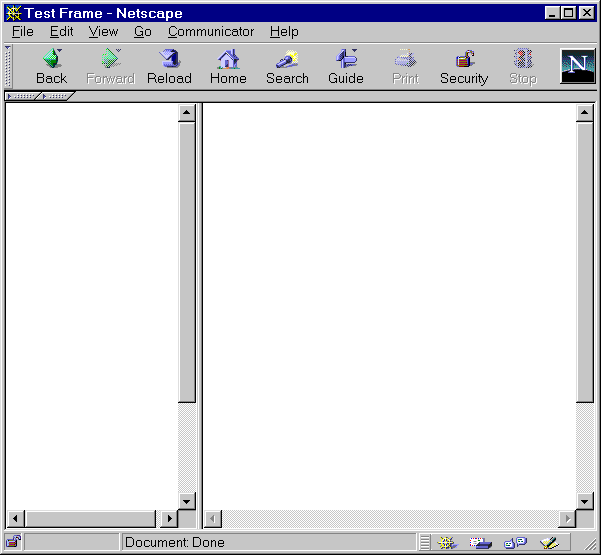Click the "Document: Done" status text
This screenshot has width=601, height=555.
175,542
